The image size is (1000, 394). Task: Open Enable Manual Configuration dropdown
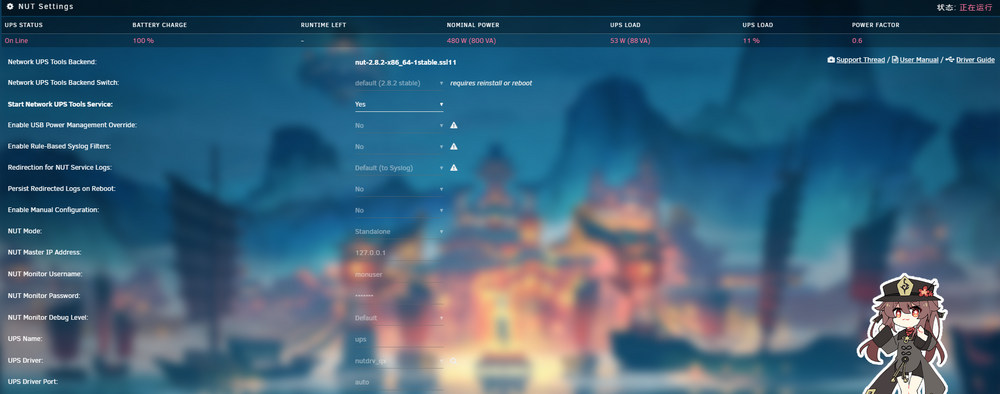tap(399, 210)
